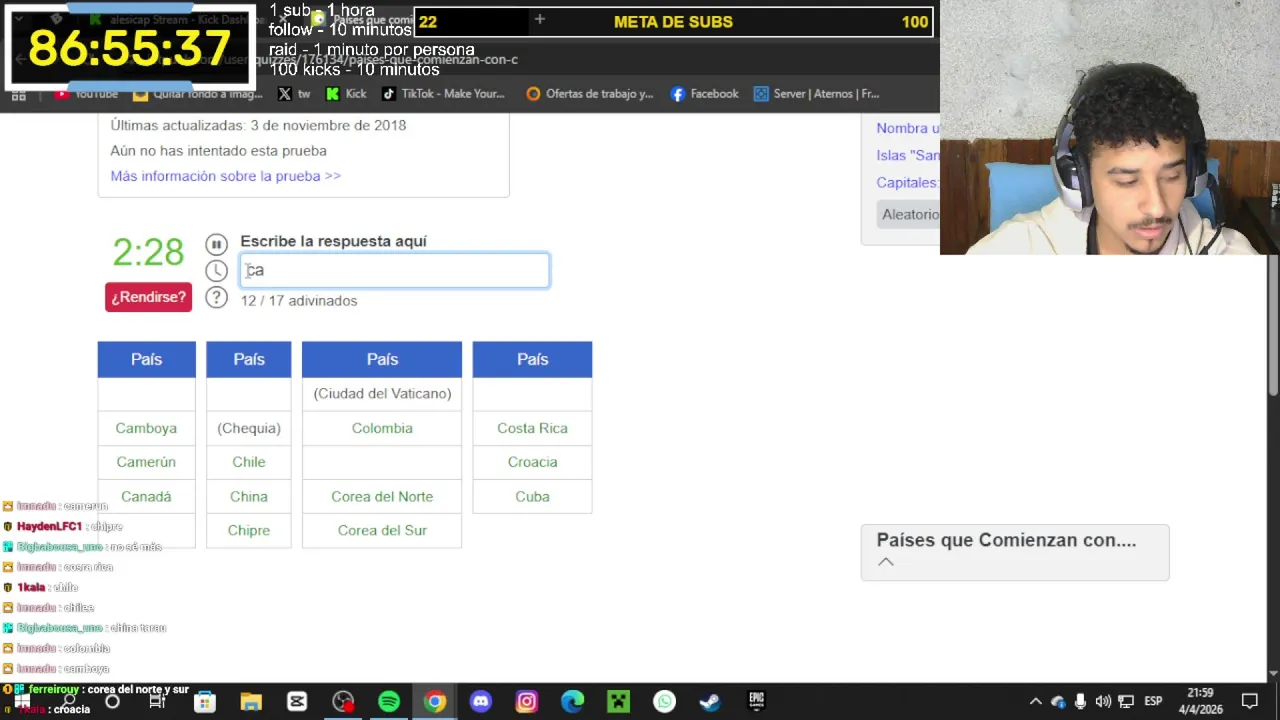Click the Chile cell
This screenshot has width=1280, height=720.
(x=249, y=462)
